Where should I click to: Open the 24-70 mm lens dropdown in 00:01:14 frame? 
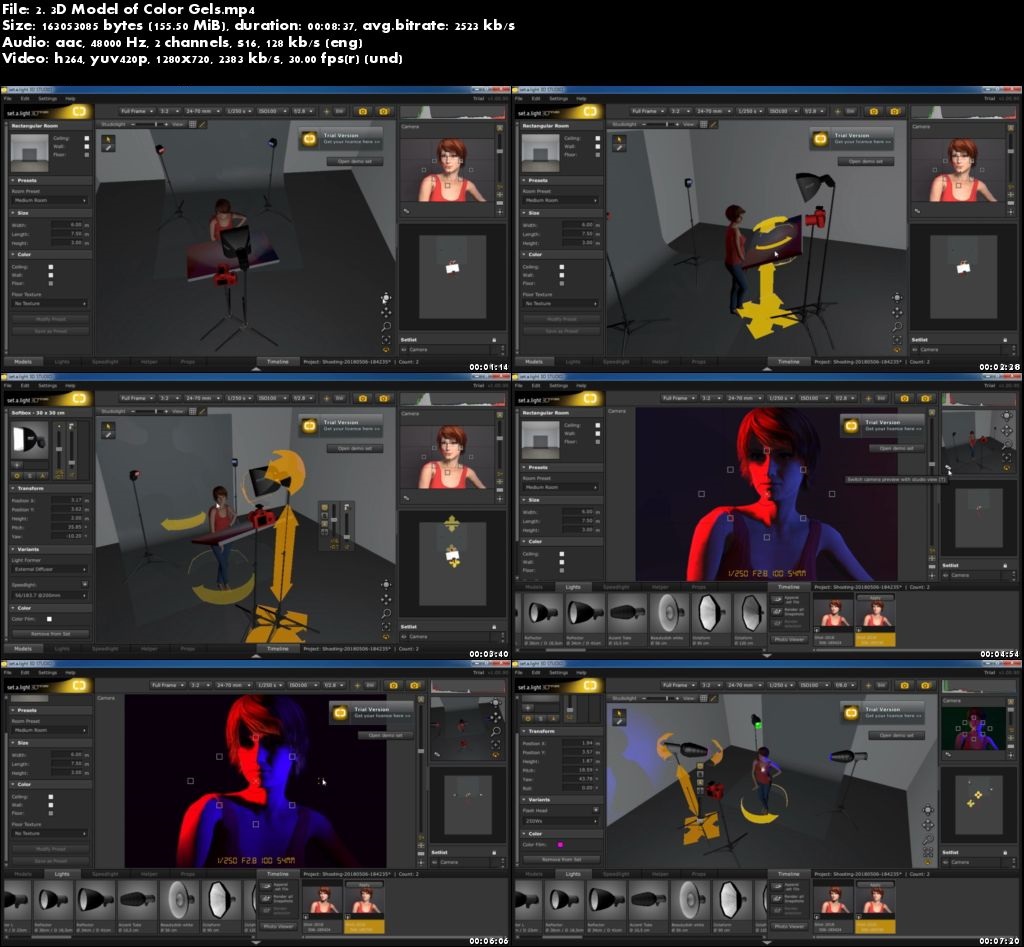202,111
